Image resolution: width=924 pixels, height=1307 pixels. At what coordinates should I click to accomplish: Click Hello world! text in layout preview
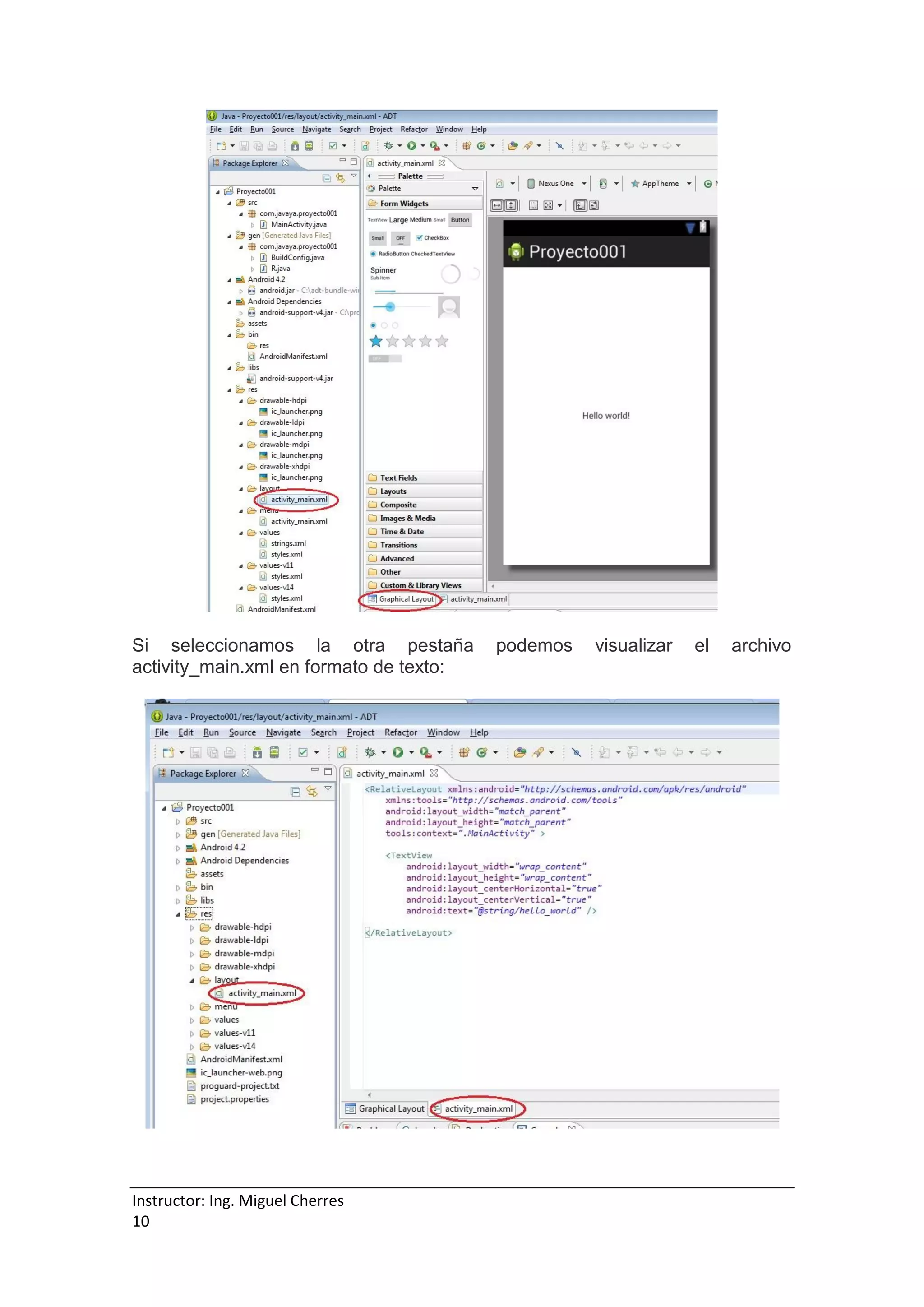click(606, 416)
